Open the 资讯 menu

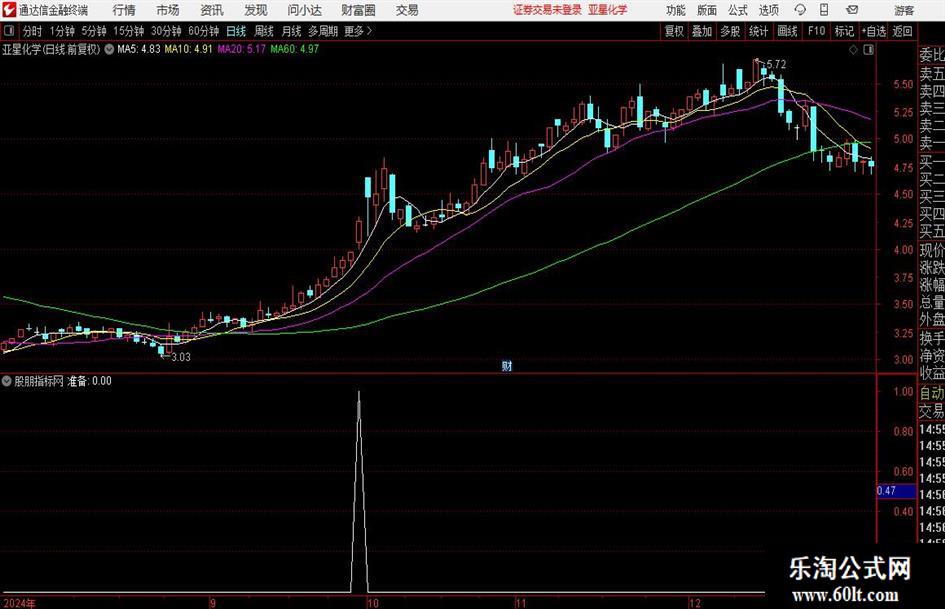pyautogui.click(x=212, y=10)
